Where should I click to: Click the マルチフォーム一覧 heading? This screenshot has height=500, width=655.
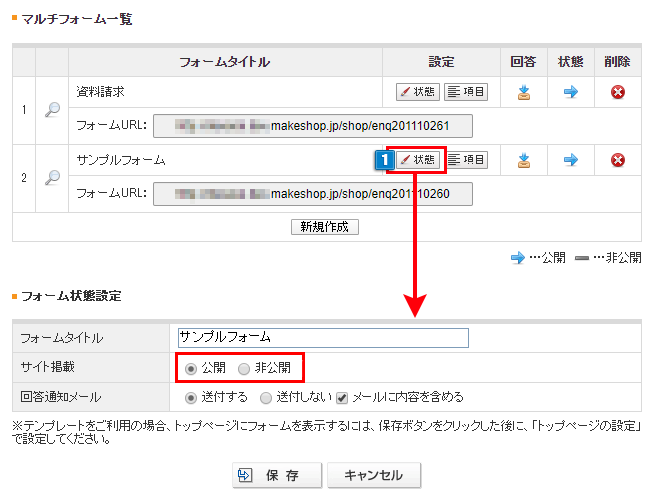[77, 19]
